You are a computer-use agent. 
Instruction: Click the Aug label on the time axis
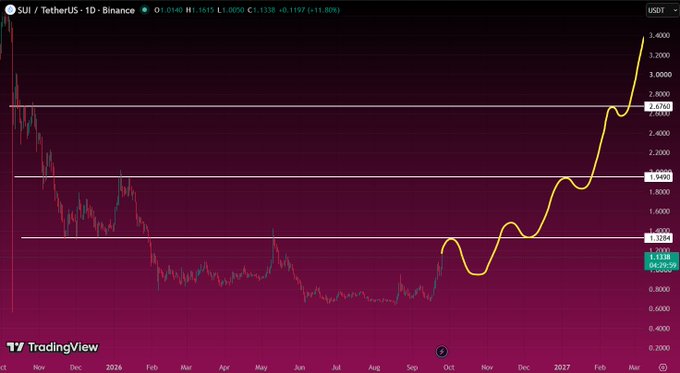(374, 367)
